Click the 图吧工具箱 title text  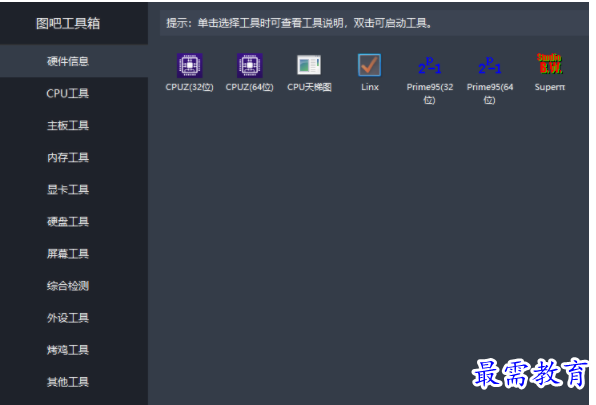click(68, 24)
